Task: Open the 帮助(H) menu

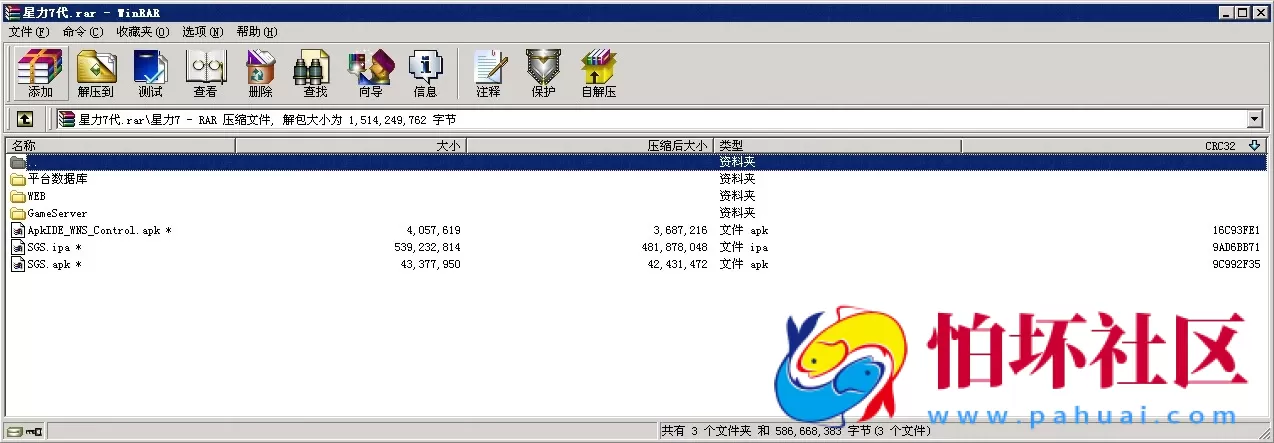Action: coord(257,31)
